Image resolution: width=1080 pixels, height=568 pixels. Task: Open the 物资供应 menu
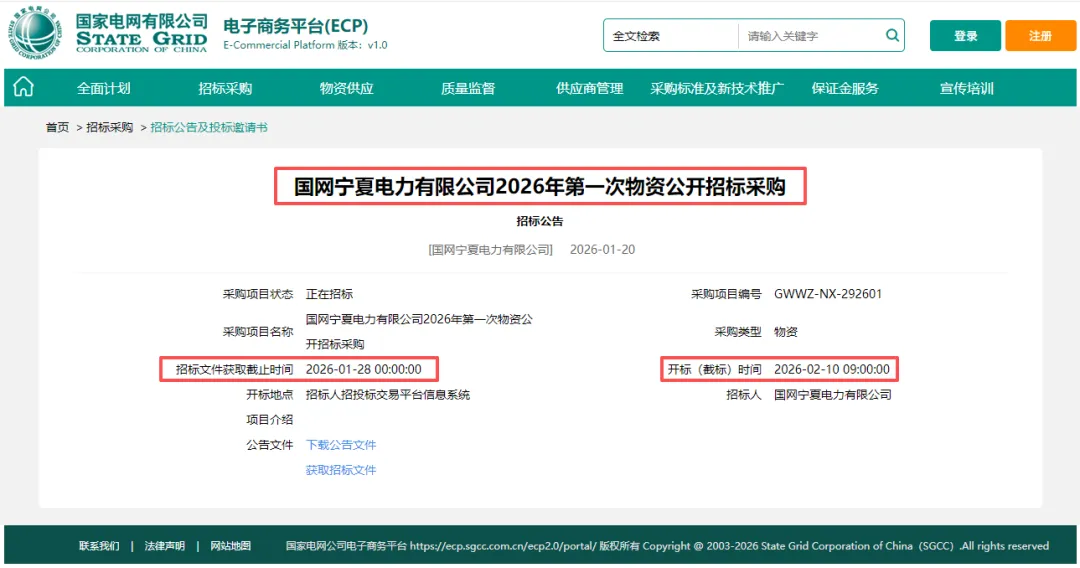point(346,88)
